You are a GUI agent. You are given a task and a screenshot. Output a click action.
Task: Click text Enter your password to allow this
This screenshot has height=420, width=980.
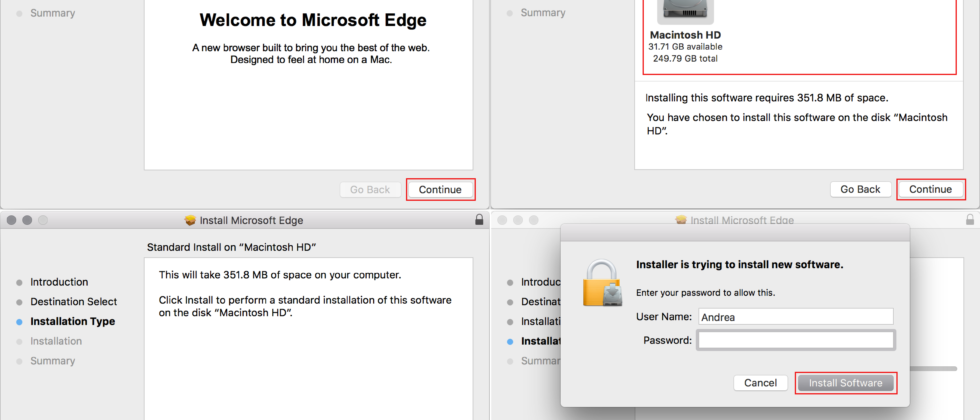pyautogui.click(x=706, y=292)
